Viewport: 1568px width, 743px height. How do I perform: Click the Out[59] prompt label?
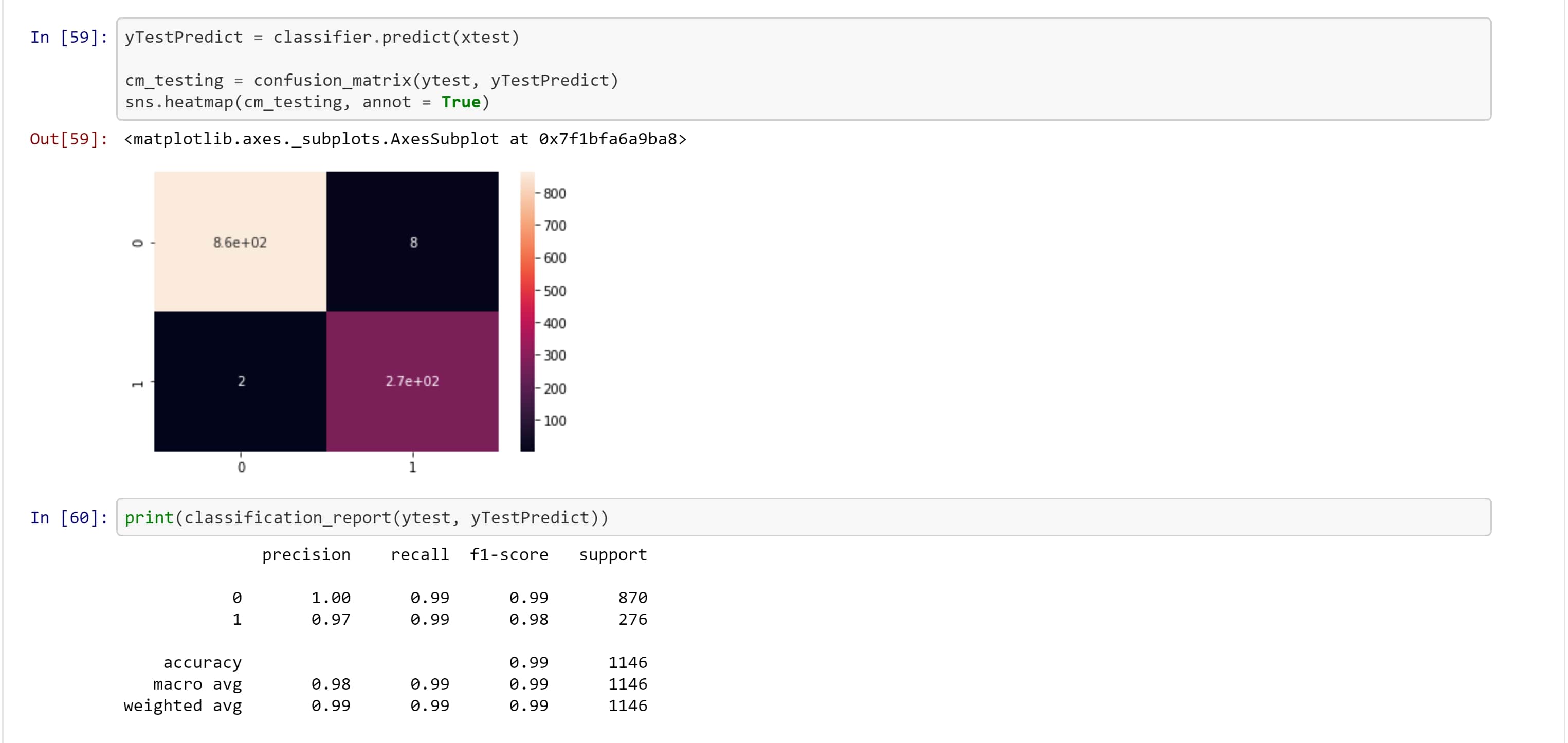(x=69, y=139)
